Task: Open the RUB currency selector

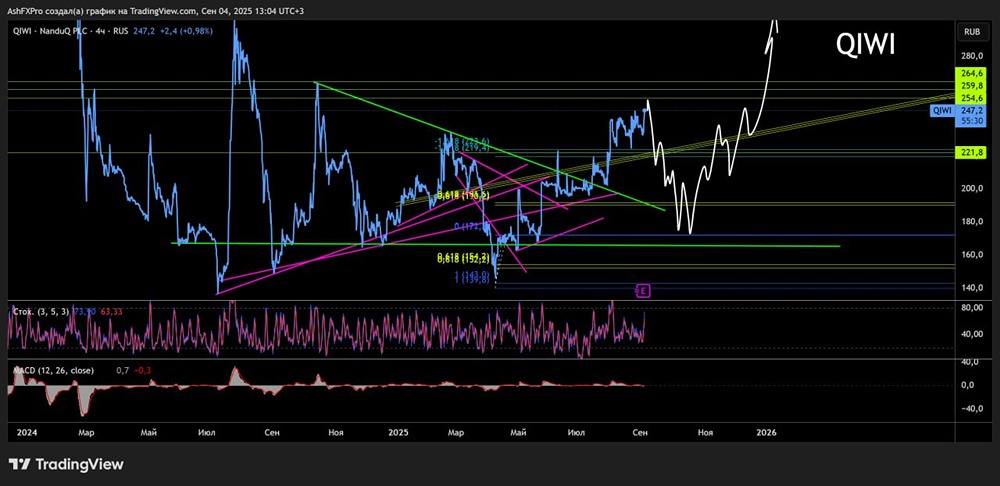Action: click(x=972, y=31)
